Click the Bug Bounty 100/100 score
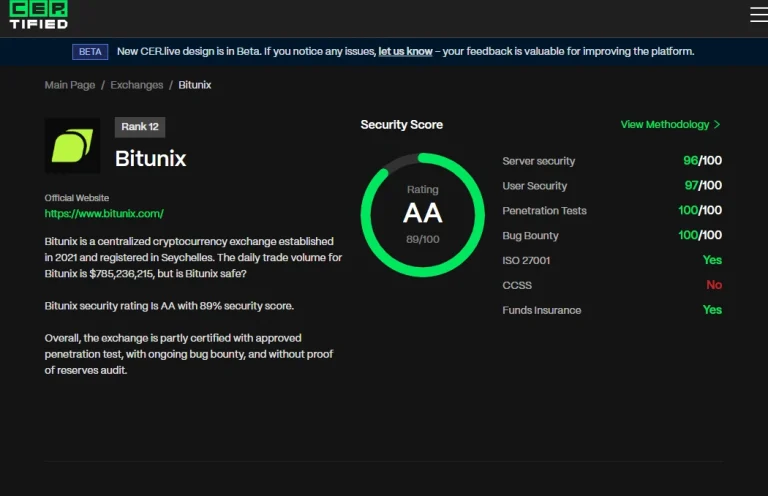Image resolution: width=768 pixels, height=496 pixels. tap(700, 235)
